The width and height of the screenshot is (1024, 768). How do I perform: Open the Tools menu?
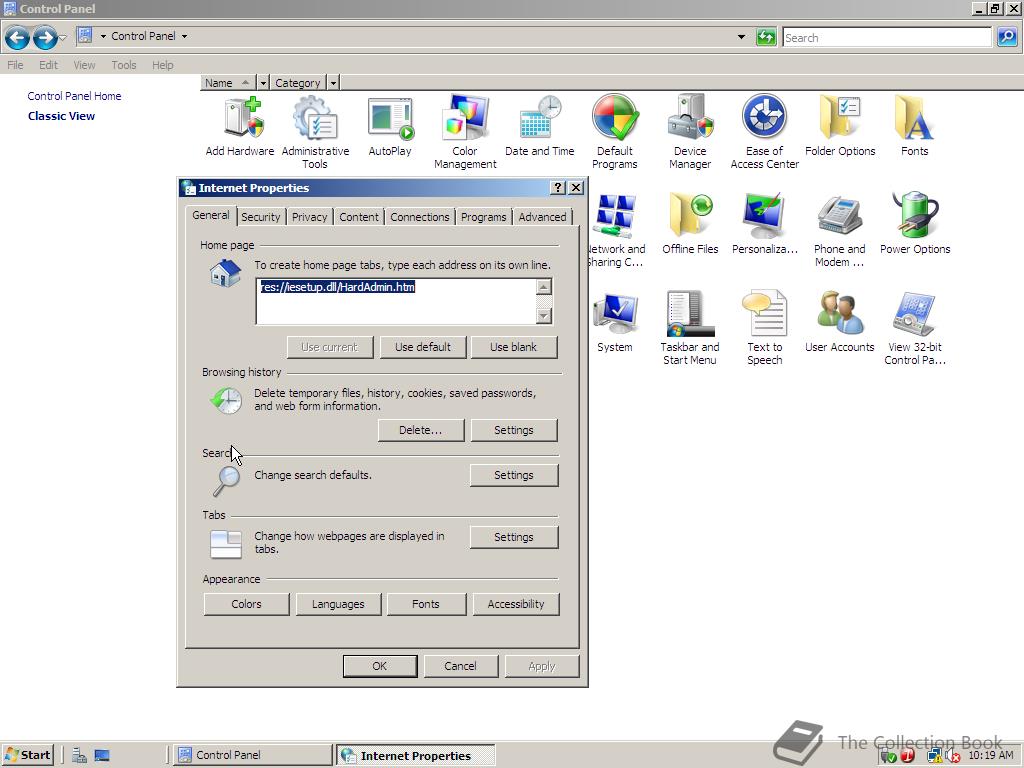pos(123,65)
